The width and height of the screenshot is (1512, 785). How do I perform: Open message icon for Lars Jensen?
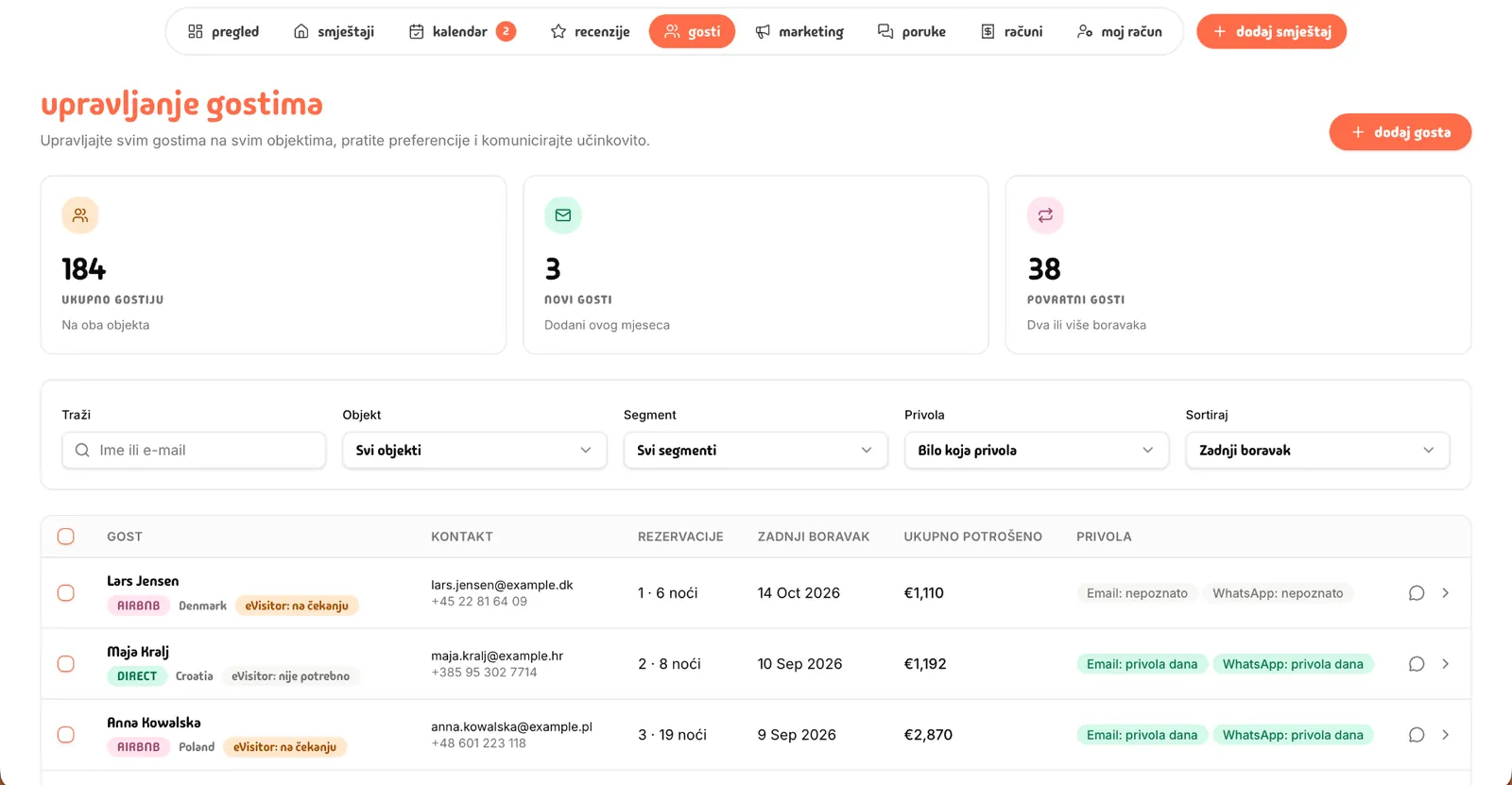click(1417, 593)
